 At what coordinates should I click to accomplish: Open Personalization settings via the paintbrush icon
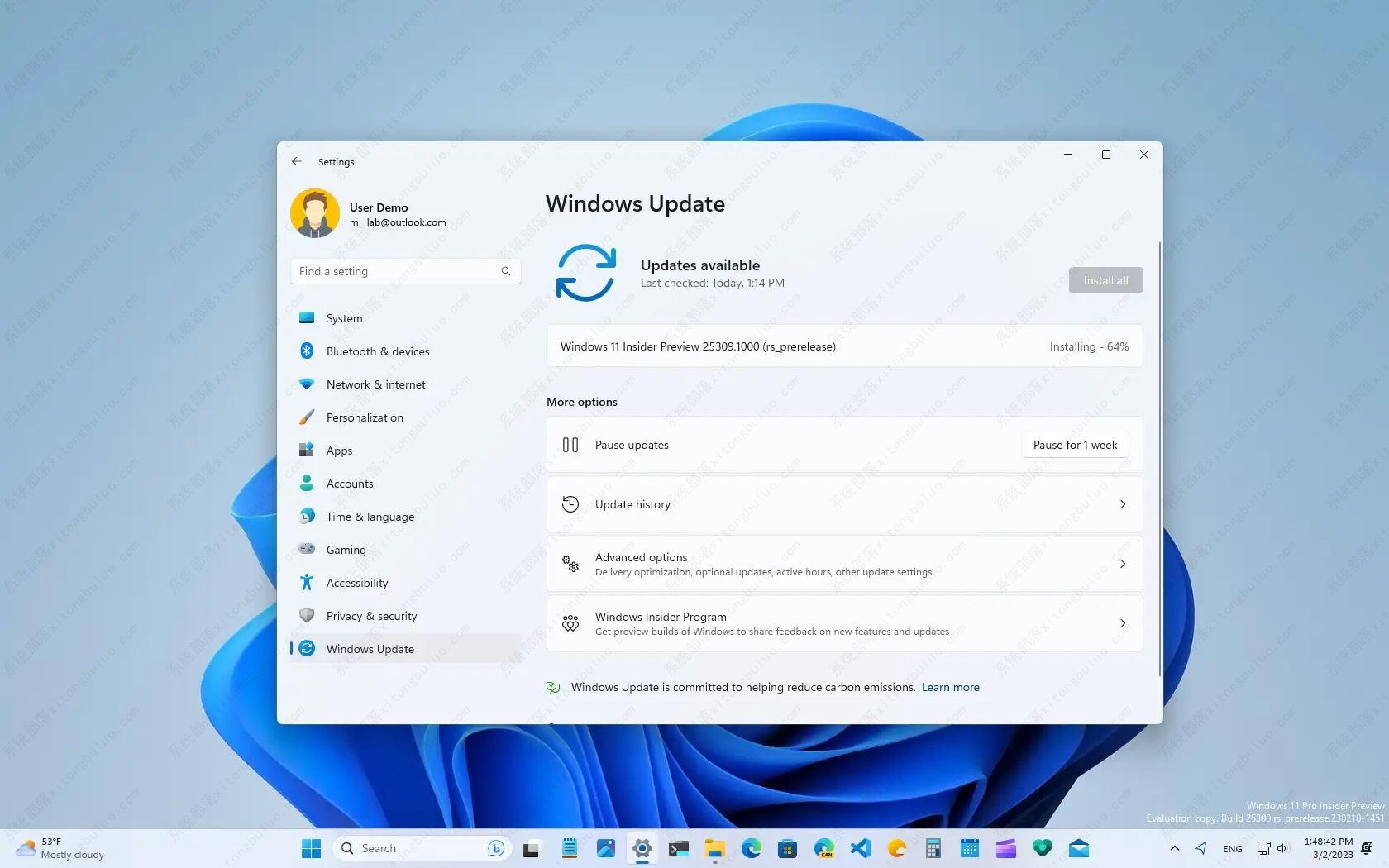coord(307,417)
